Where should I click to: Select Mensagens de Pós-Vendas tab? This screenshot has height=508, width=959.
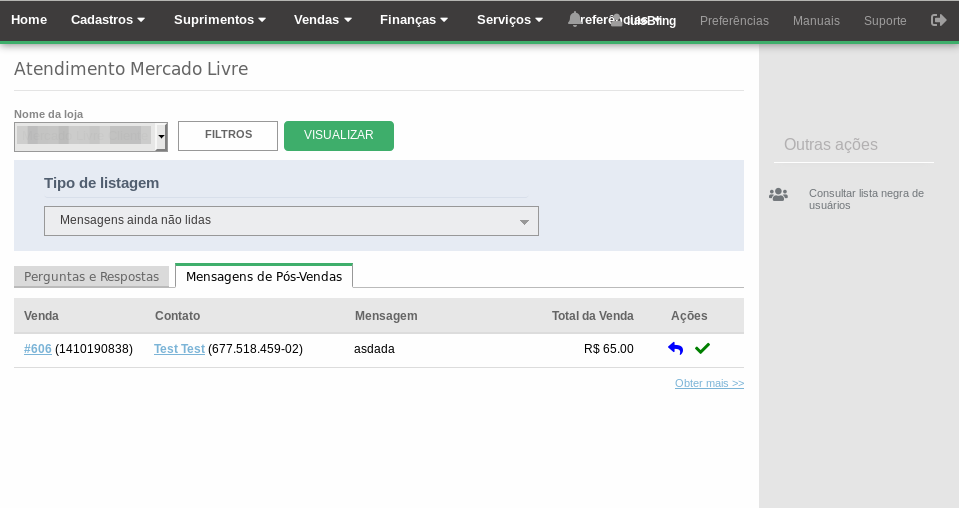264,276
